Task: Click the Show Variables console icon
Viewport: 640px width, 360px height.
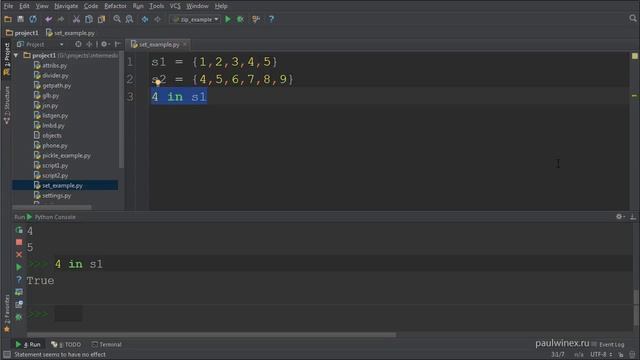Action: coord(19,292)
